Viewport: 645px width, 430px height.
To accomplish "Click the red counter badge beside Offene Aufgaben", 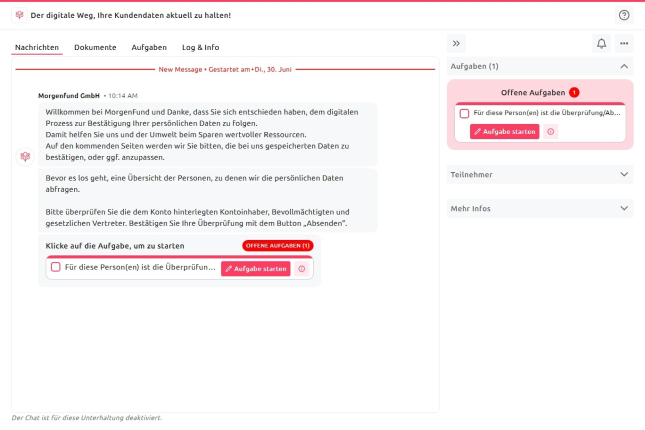I will pos(574,93).
